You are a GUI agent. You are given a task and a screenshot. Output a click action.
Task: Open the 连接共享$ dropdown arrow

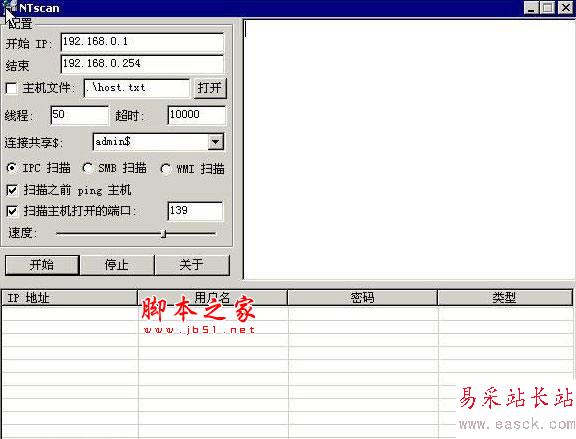[x=216, y=142]
